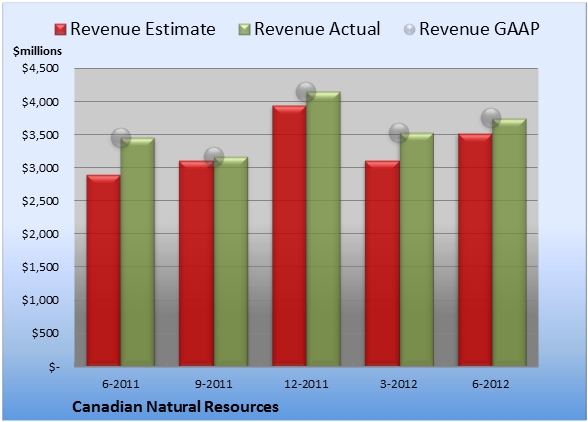Click the red Revenue Estimate legend swatch
588x422 pixels.
[x=60, y=30]
